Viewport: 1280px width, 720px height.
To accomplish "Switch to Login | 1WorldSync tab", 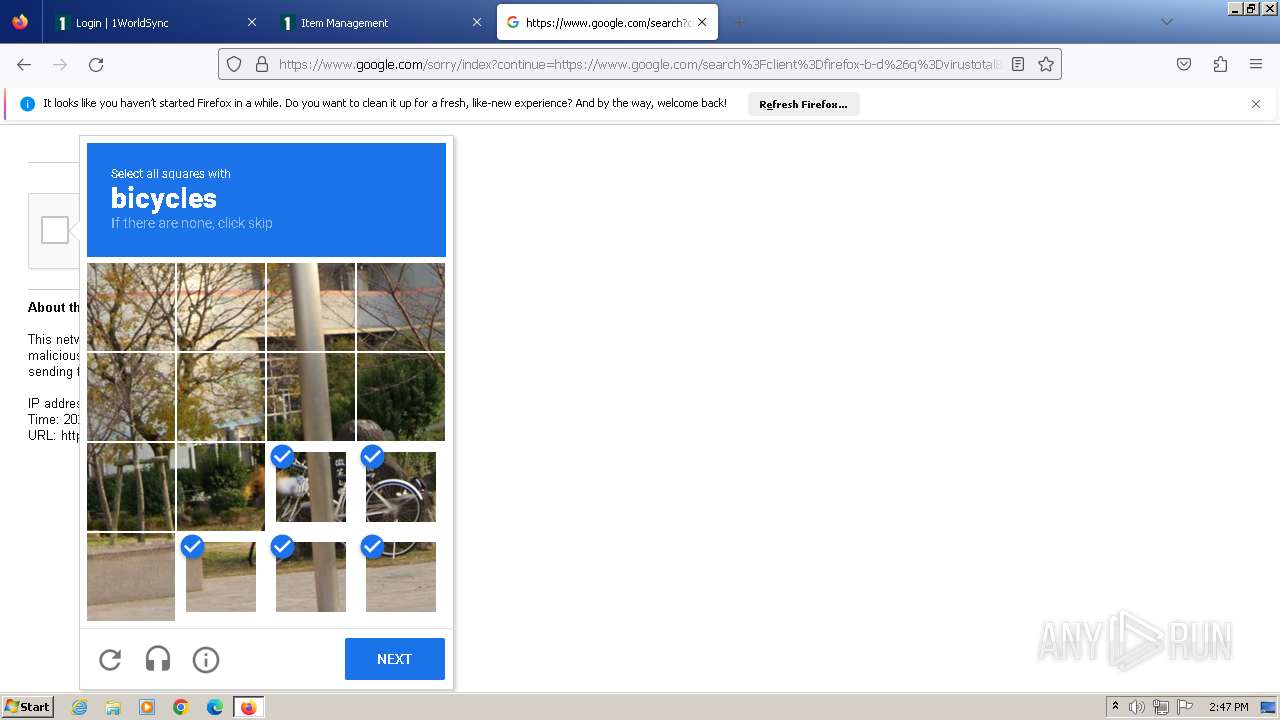I will click(155, 22).
